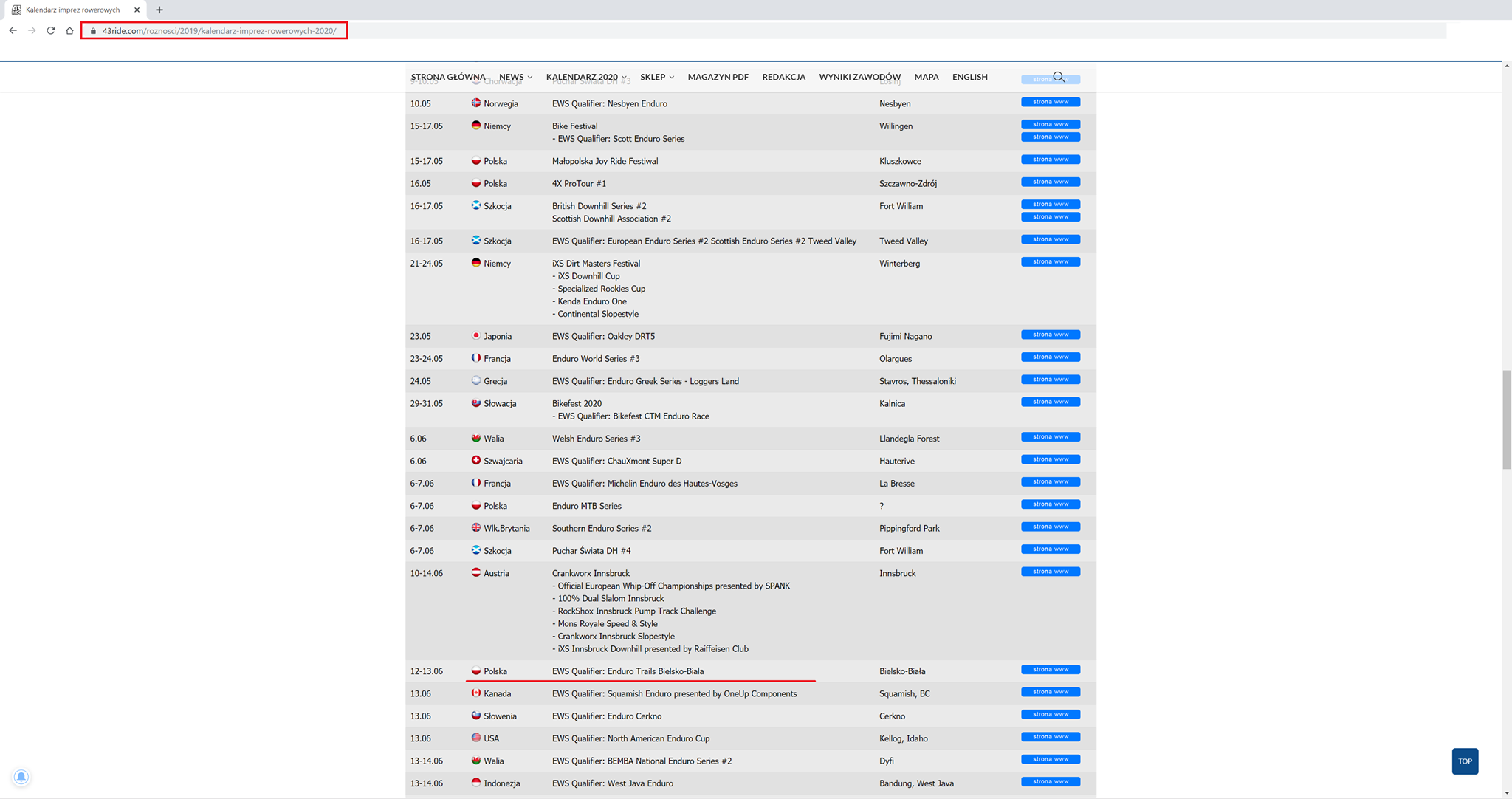The width and height of the screenshot is (1512, 799).
Task: Expand the NEWS dropdown menu
Action: (515, 77)
